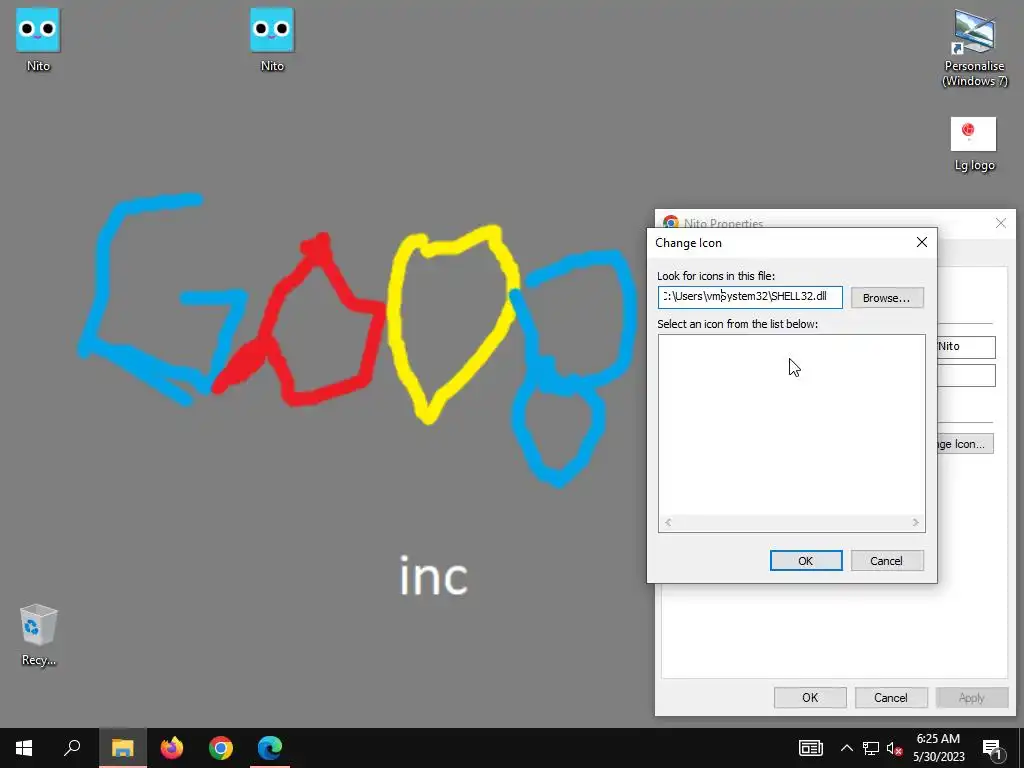Select the Recycle Bin icon

[x=39, y=634]
